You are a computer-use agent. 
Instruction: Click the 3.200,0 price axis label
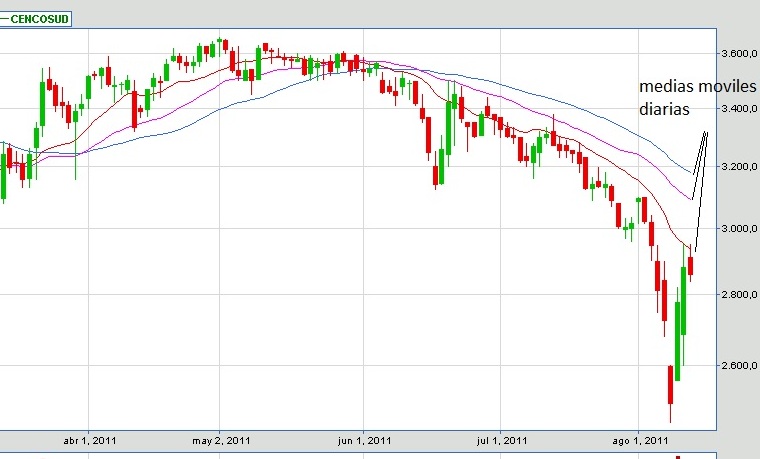740,166
